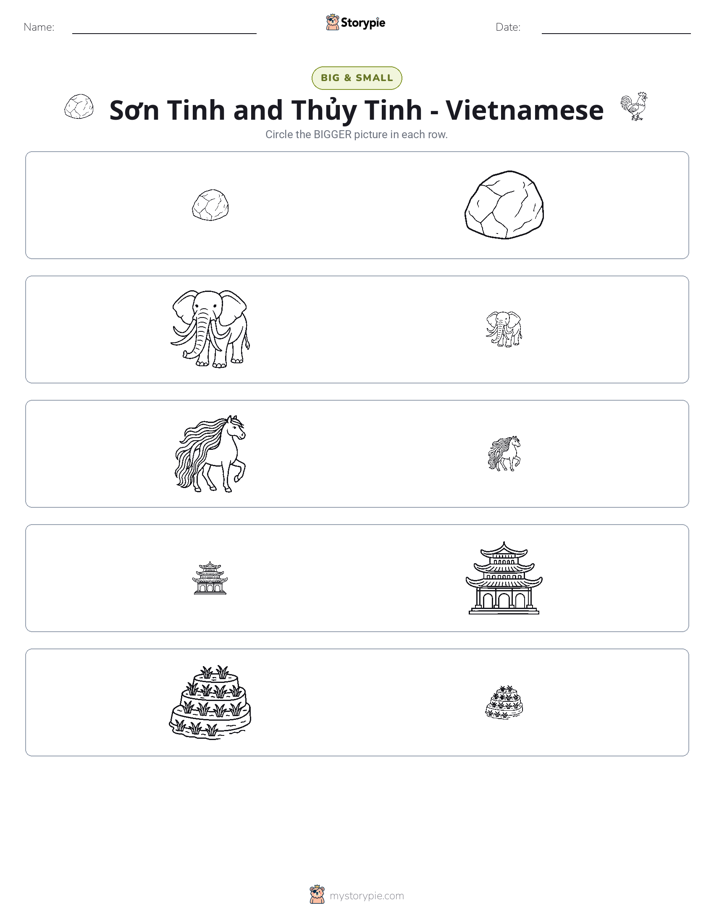Click the small rock picture in row one
The image size is (714, 924).
coord(210,205)
